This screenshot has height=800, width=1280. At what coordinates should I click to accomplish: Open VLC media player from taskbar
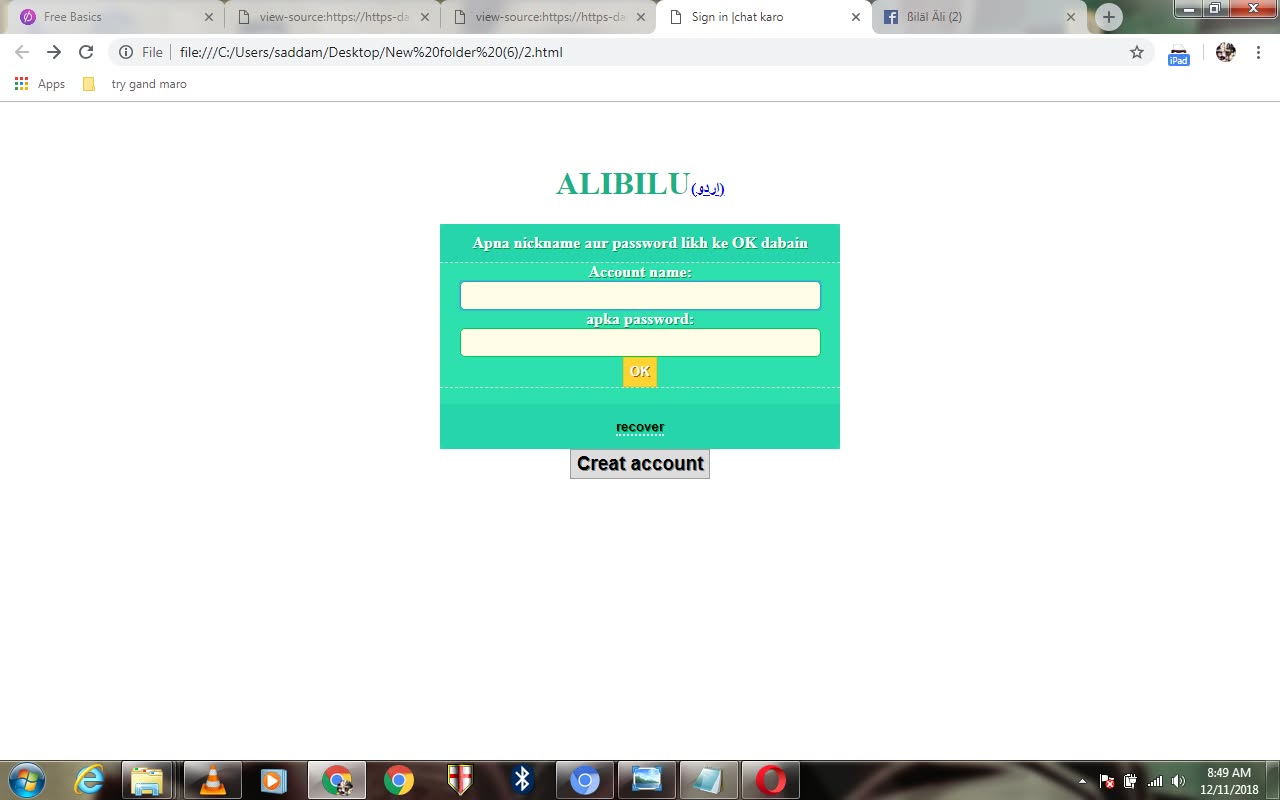(x=212, y=780)
